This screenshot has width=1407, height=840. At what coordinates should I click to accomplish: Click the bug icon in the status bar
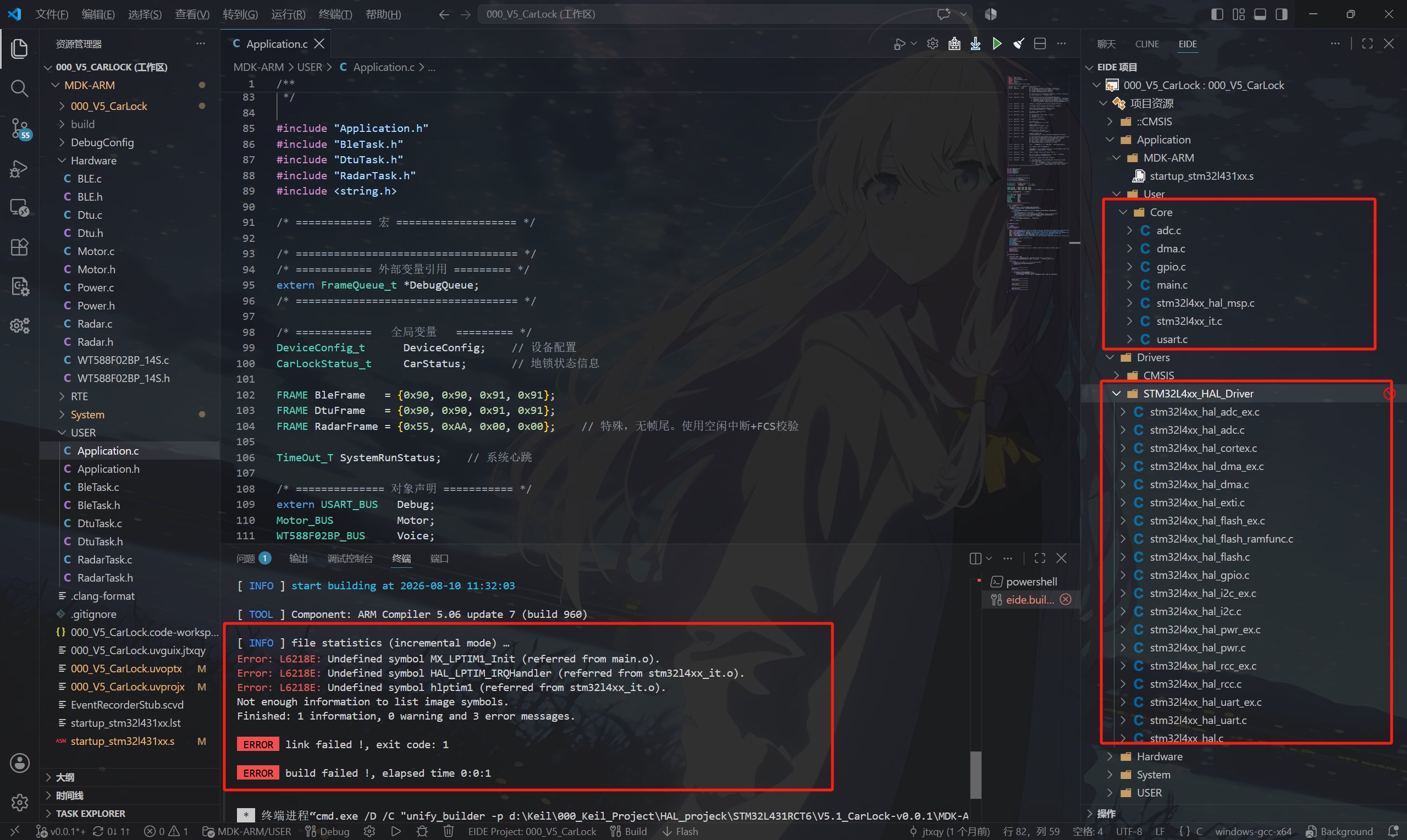click(422, 831)
